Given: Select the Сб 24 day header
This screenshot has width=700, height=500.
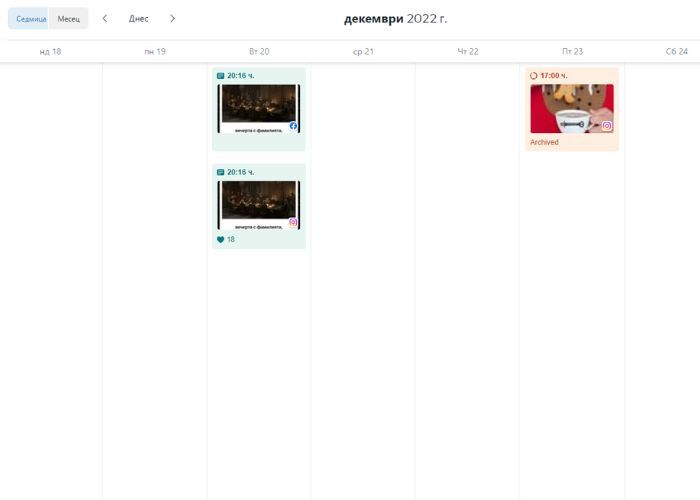Looking at the screenshot, I should (x=676, y=51).
